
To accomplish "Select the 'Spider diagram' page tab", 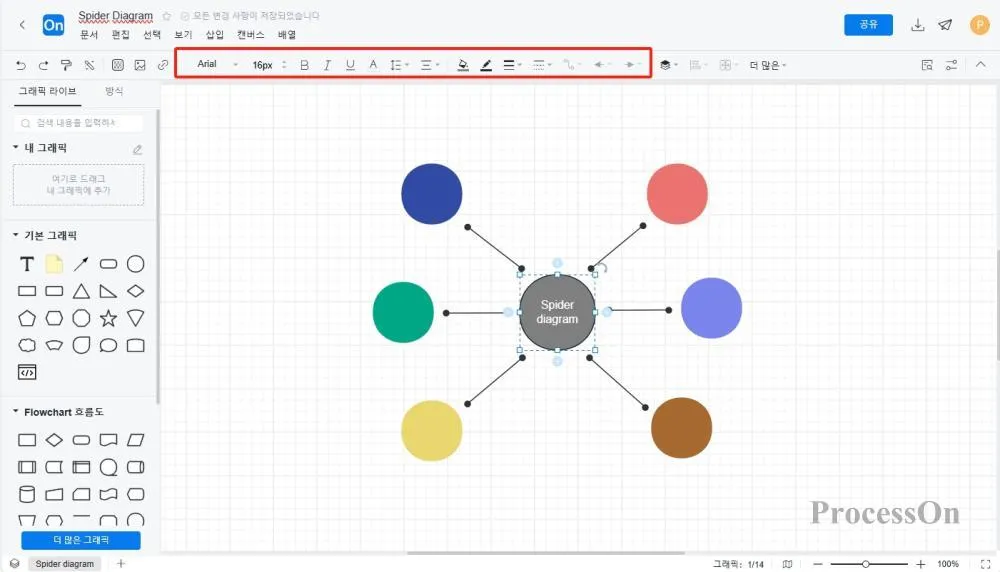I will (x=64, y=564).
